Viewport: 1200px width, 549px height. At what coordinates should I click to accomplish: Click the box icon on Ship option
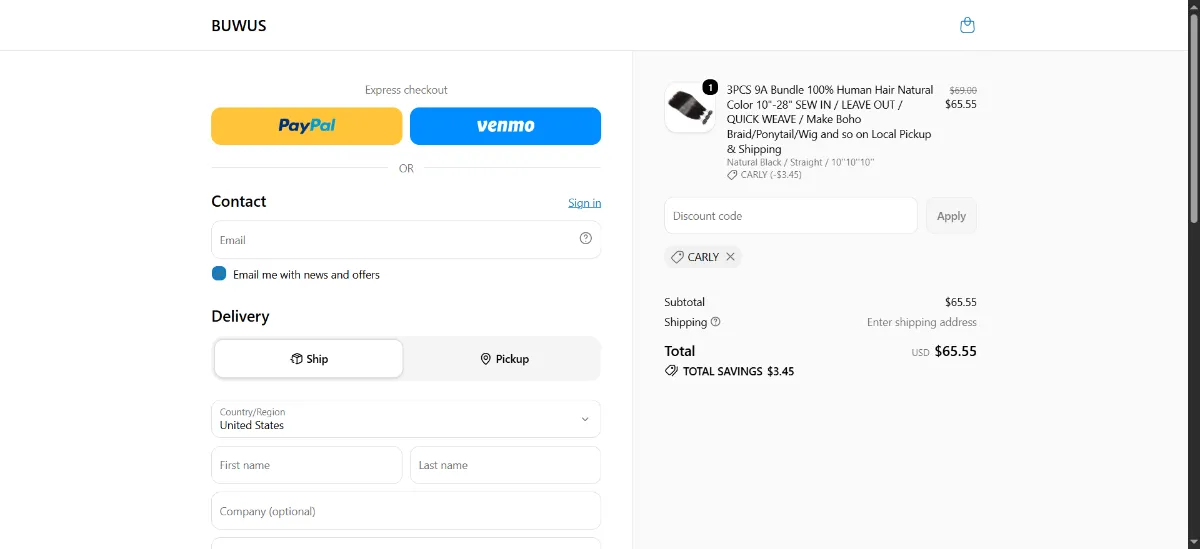(x=297, y=359)
